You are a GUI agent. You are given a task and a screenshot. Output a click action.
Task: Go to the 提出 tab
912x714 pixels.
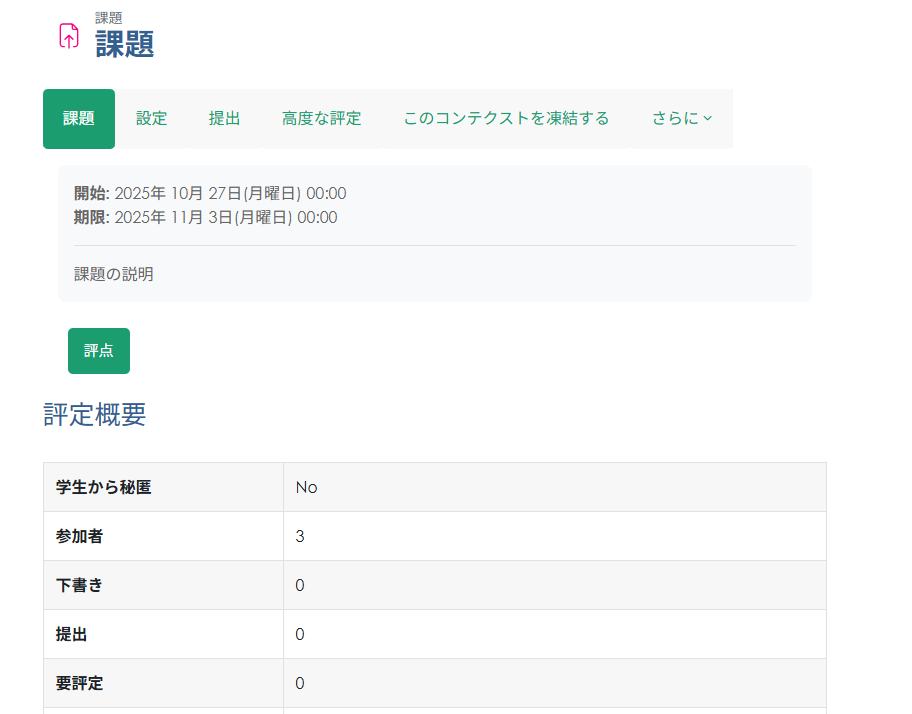tap(224, 119)
